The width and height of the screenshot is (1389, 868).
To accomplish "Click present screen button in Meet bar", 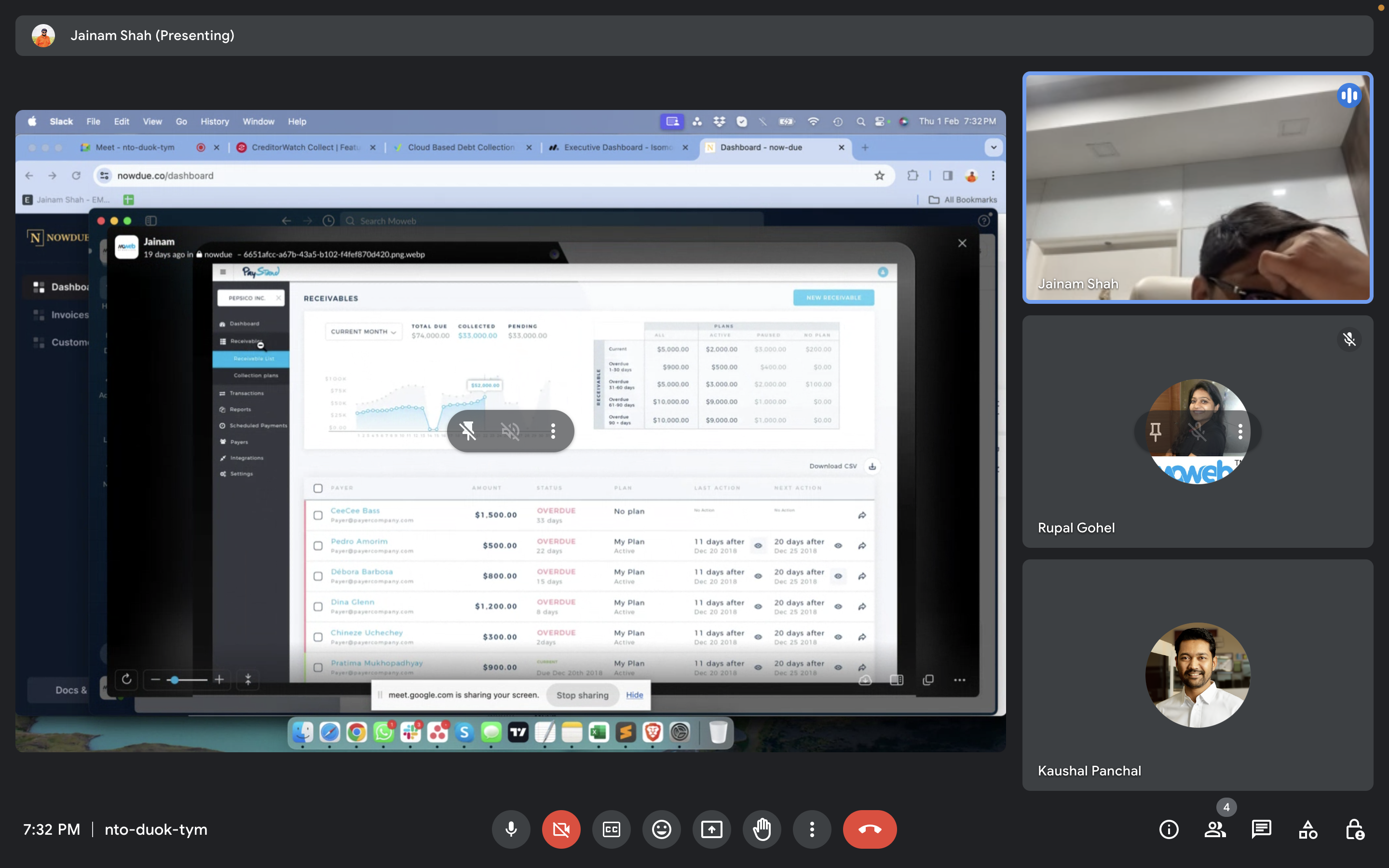I will pyautogui.click(x=712, y=829).
